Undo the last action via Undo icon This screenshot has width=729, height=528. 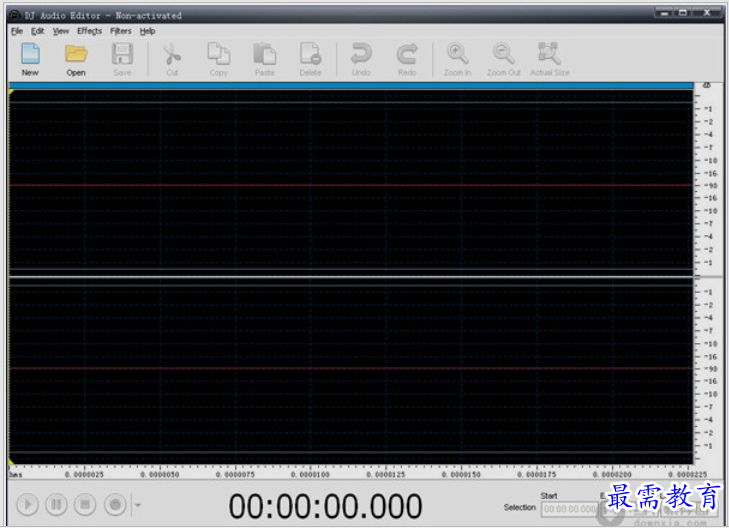tap(361, 59)
